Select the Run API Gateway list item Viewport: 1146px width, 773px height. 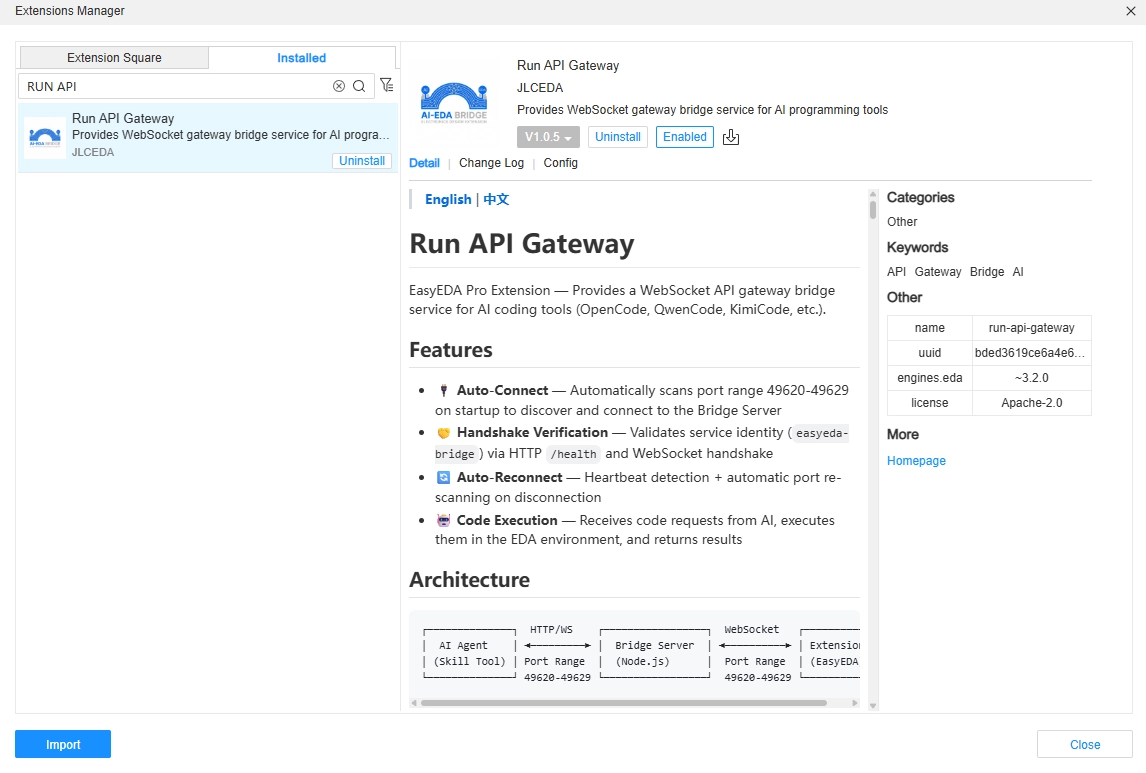pyautogui.click(x=208, y=137)
